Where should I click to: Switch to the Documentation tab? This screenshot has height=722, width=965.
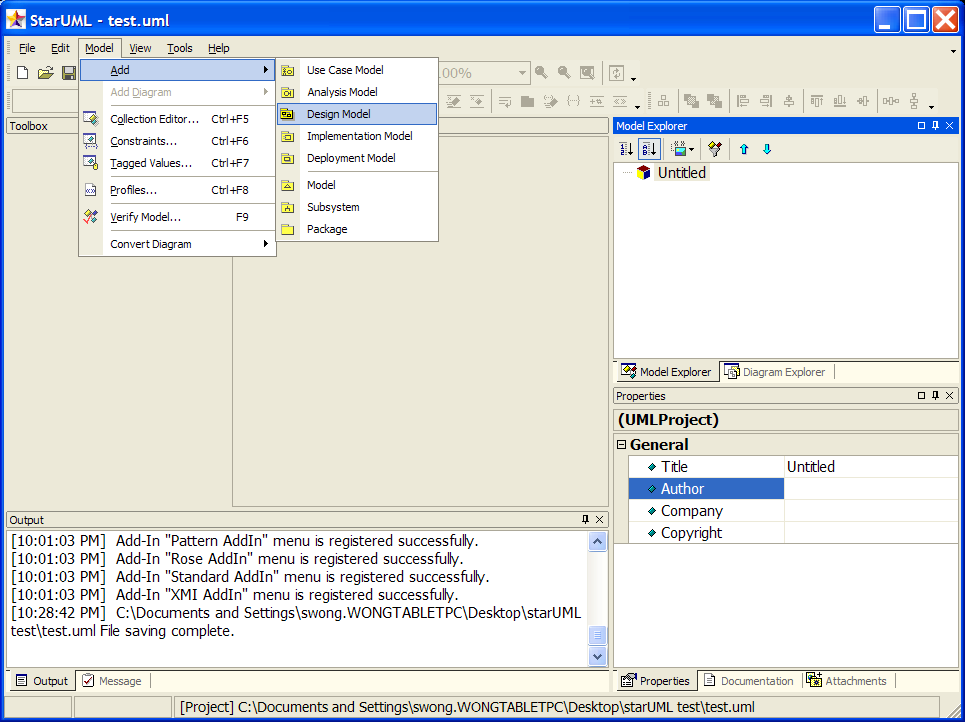[748, 681]
